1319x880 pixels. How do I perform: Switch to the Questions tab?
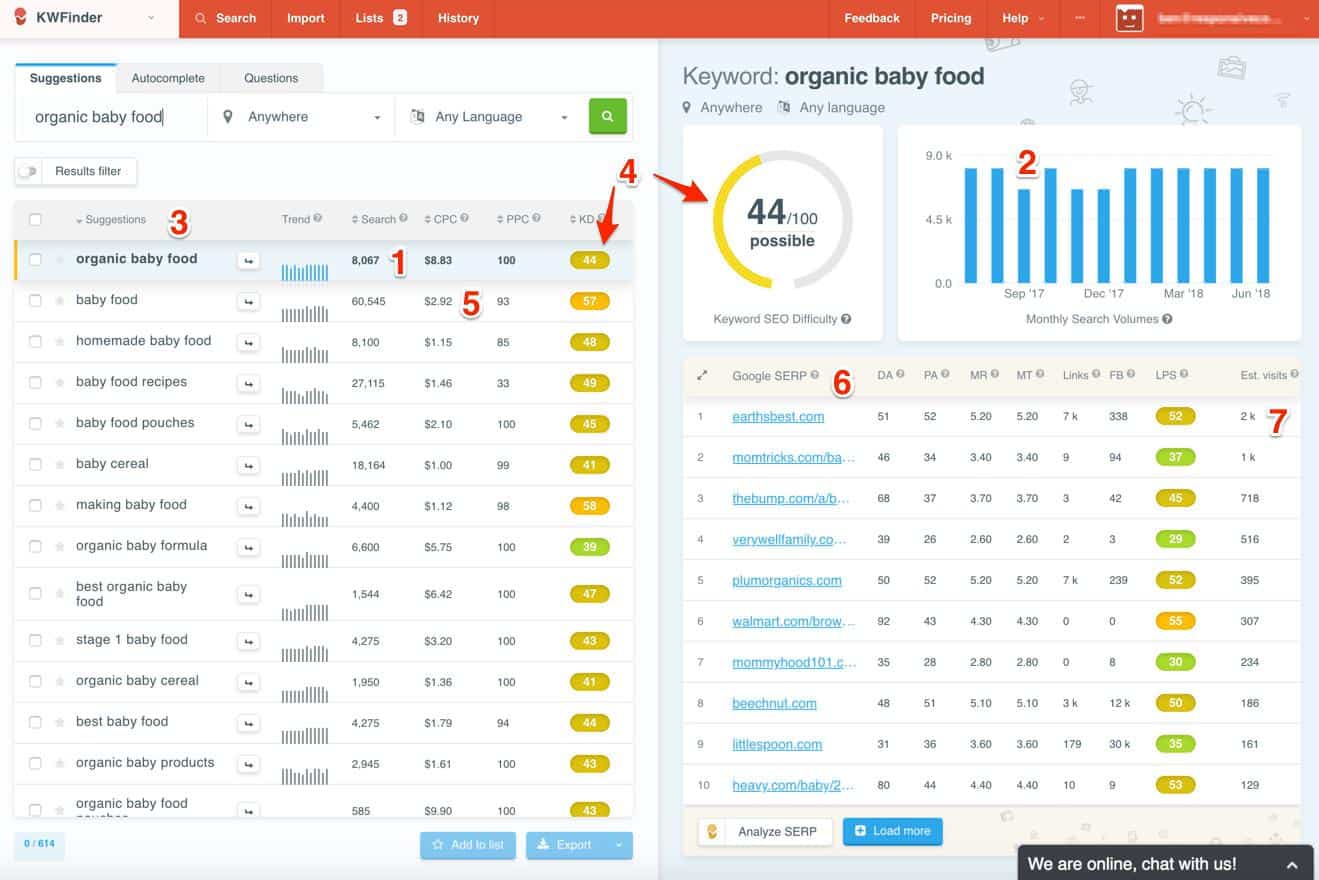point(271,78)
